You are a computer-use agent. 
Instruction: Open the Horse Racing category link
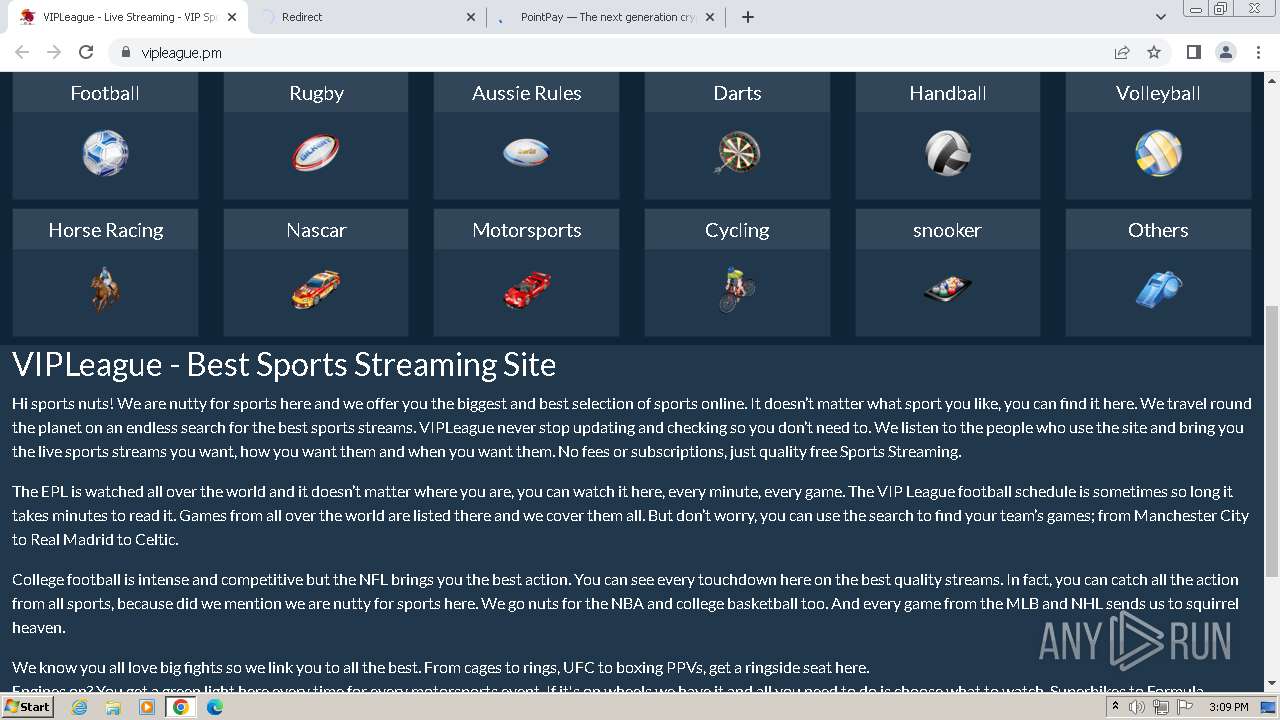[105, 230]
